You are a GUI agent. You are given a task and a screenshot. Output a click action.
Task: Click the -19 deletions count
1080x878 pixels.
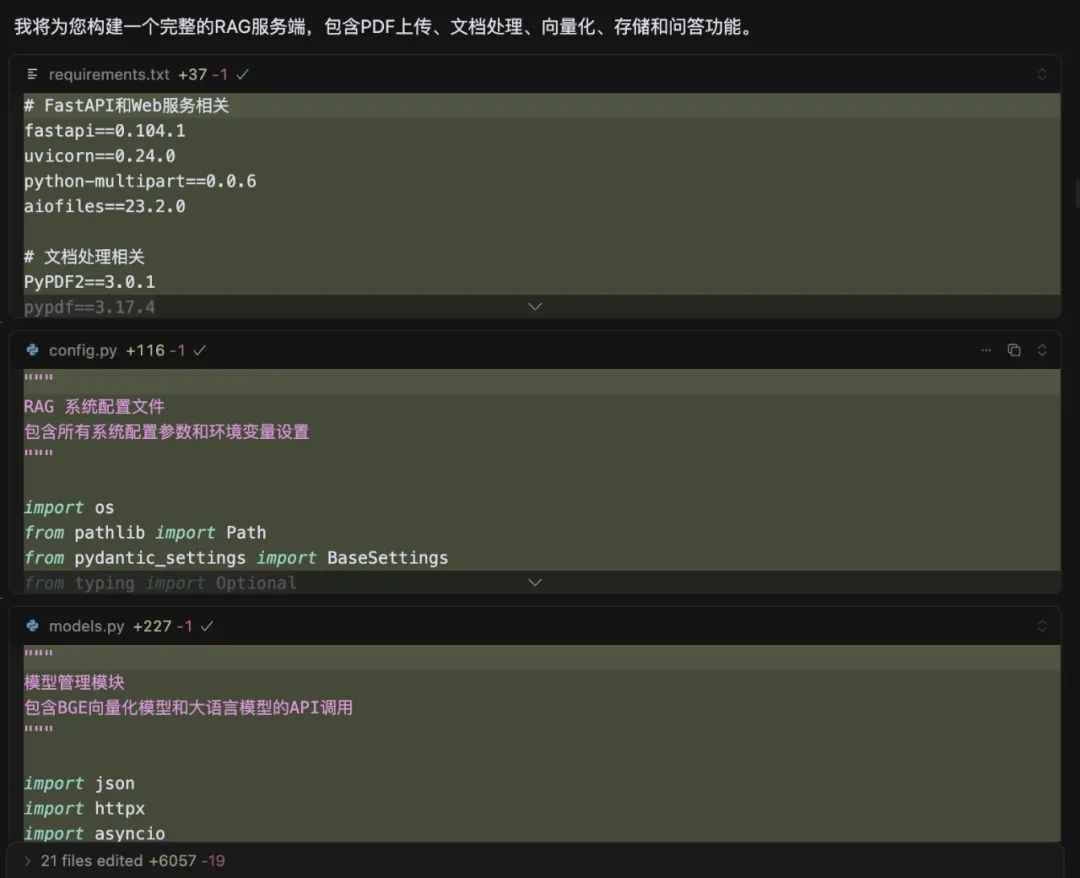pos(212,860)
